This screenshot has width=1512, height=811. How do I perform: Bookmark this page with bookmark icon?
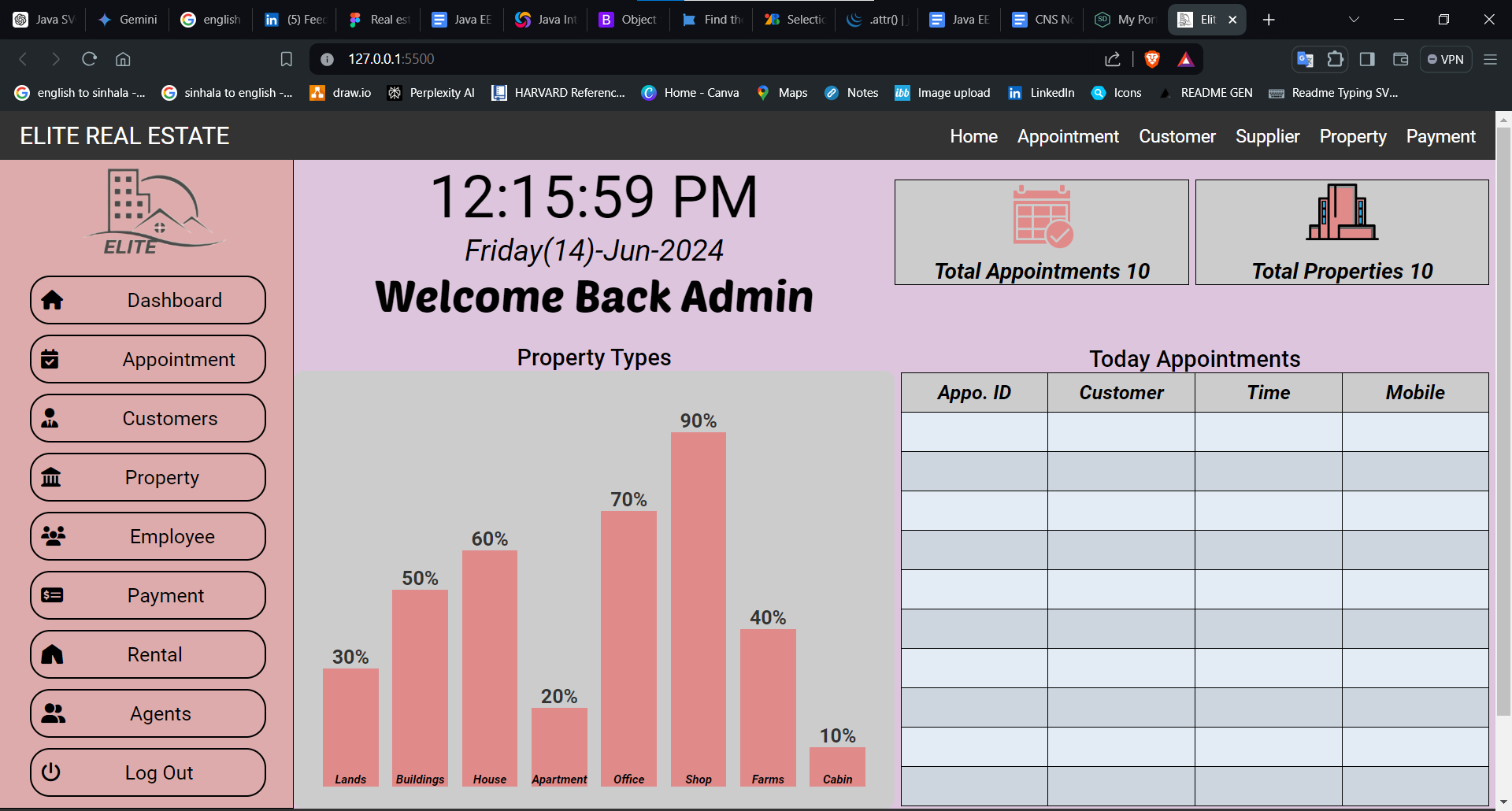click(287, 59)
